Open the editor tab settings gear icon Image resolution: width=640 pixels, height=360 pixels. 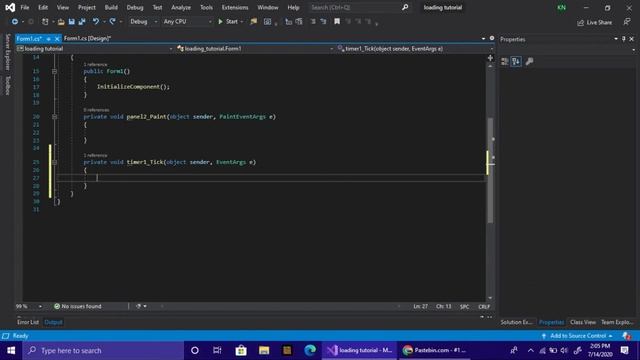coord(492,38)
